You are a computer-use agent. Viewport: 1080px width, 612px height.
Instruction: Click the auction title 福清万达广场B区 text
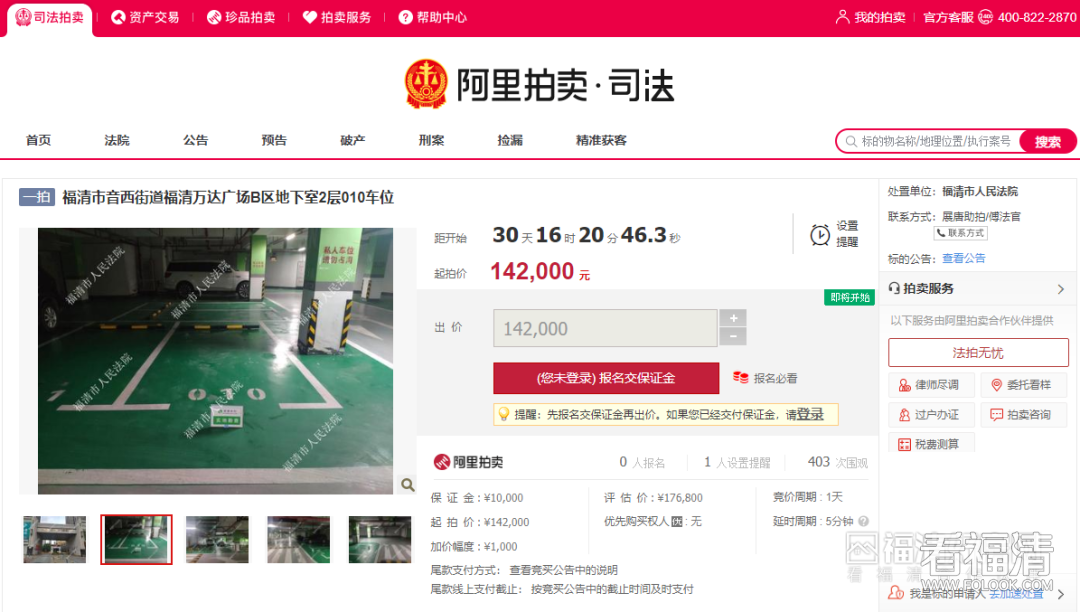(228, 198)
